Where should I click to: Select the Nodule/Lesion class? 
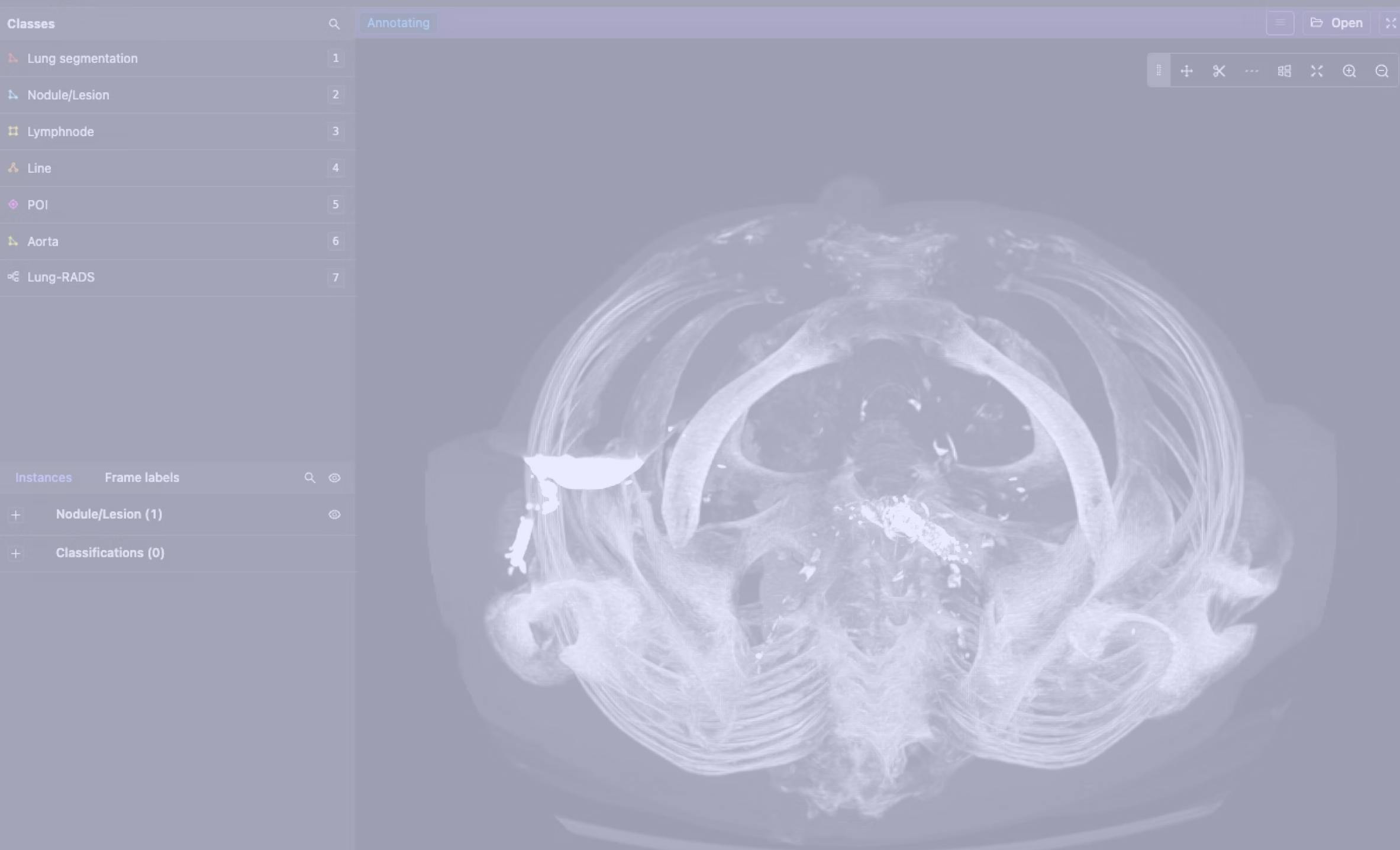[177, 95]
